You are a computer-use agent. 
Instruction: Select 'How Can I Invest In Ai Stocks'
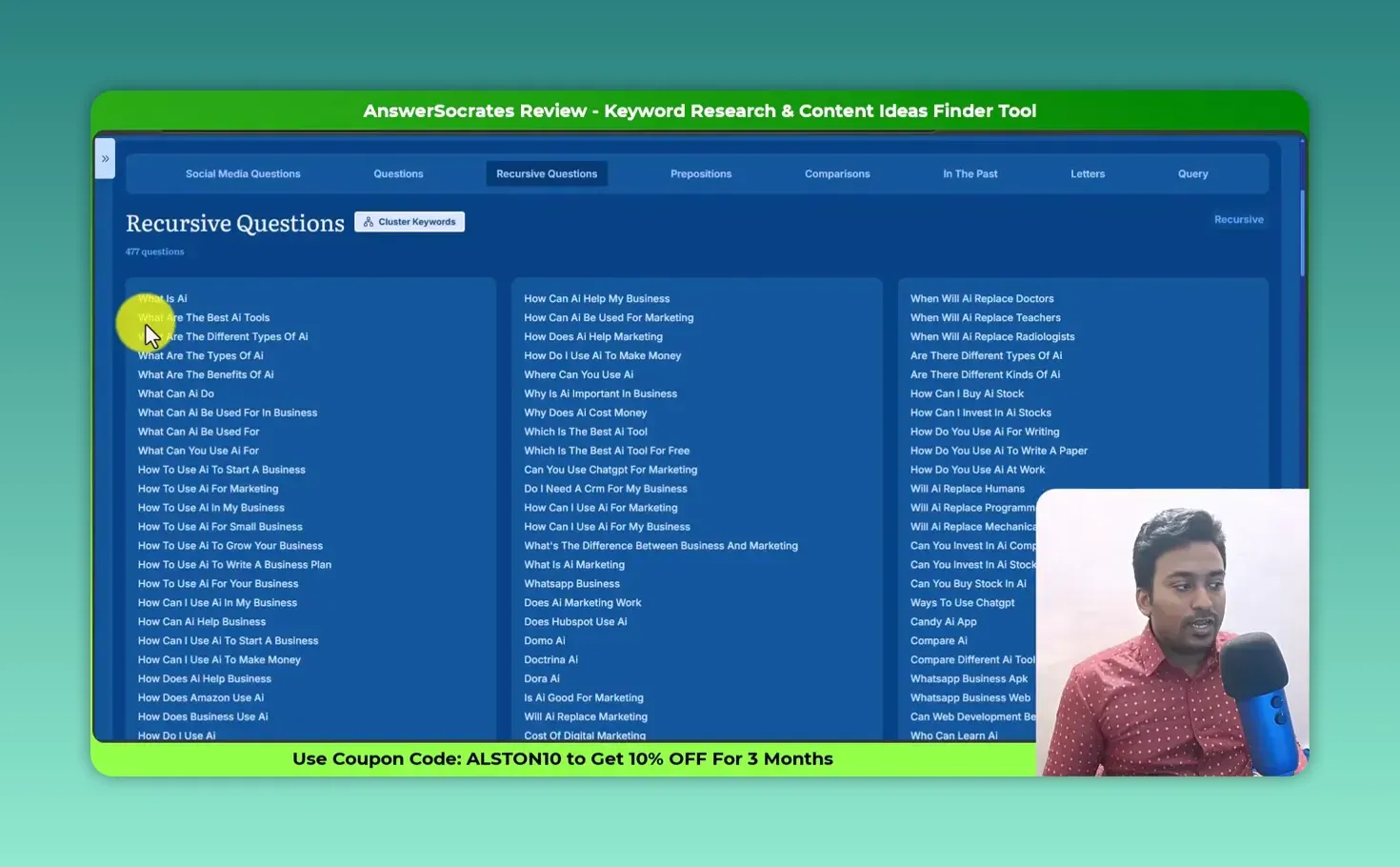point(981,413)
